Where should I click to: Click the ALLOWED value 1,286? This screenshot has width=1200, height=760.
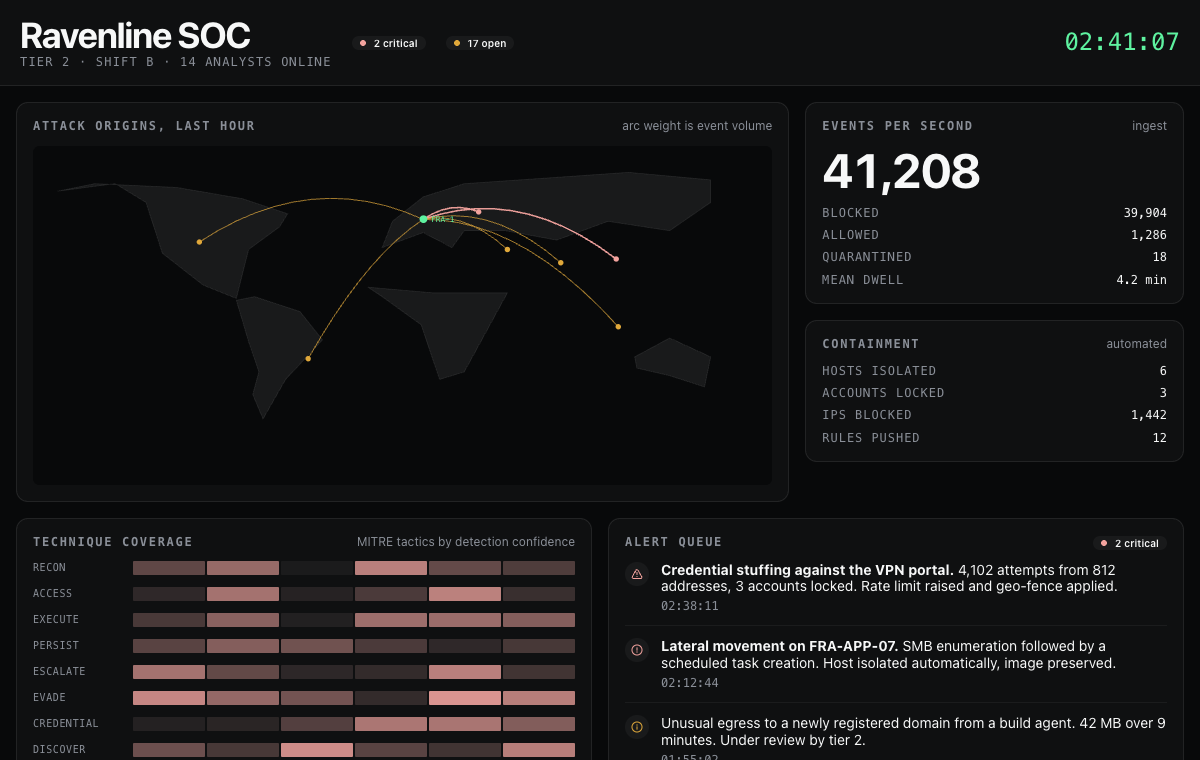(x=1149, y=235)
